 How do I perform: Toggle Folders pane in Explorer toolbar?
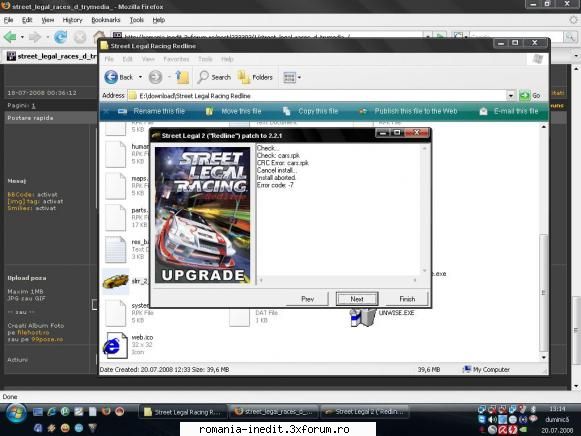(x=255, y=77)
